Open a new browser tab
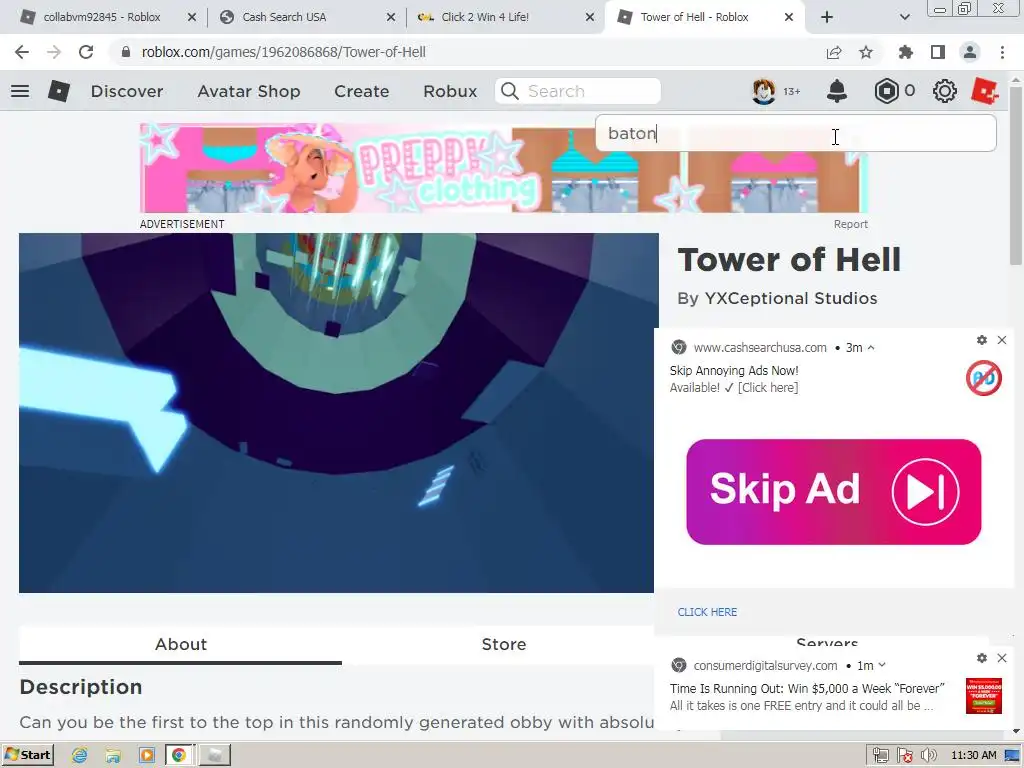This screenshot has height=768, width=1024. coord(827,17)
